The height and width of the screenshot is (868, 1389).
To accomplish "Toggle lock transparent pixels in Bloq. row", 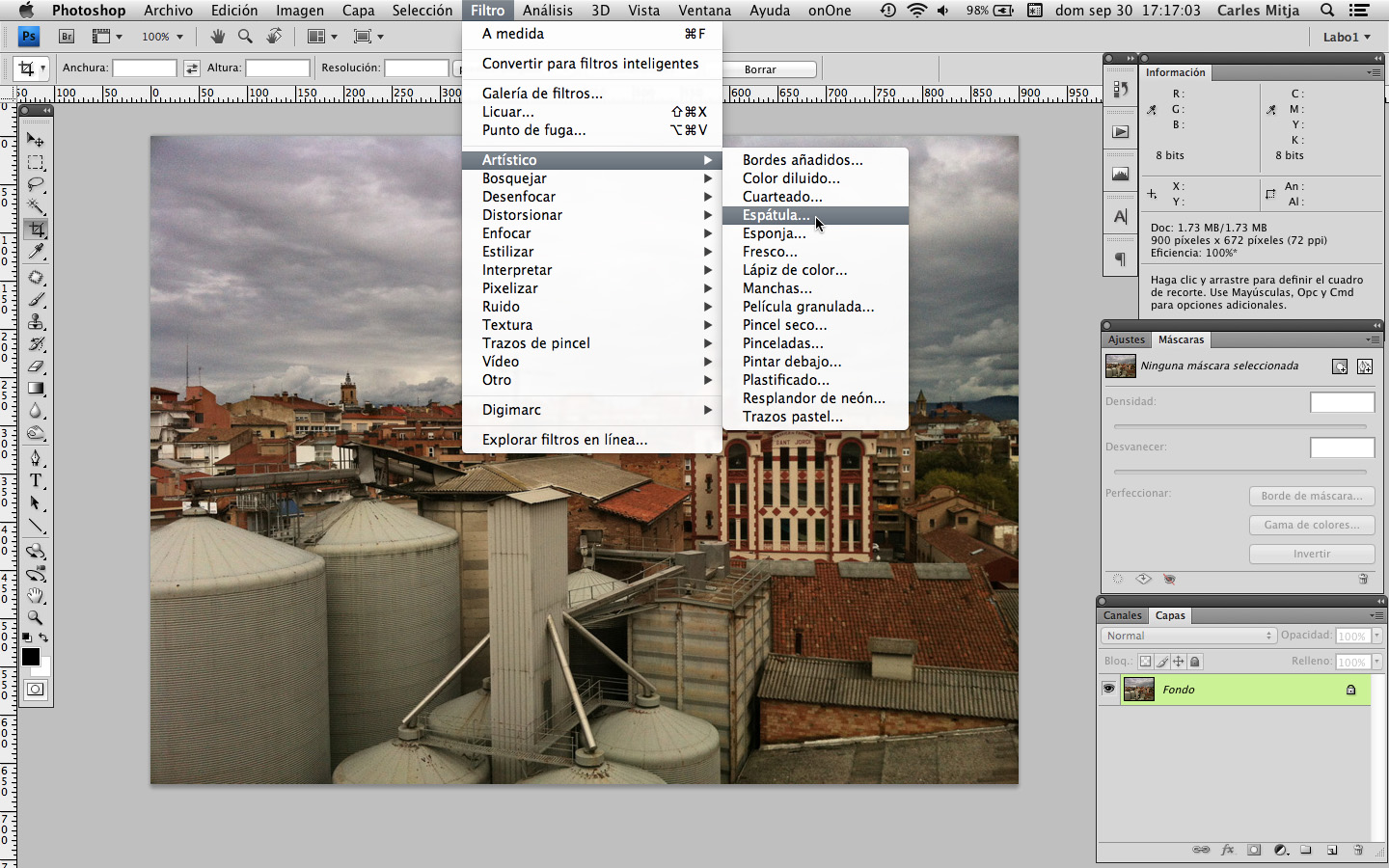I will click(x=1145, y=662).
